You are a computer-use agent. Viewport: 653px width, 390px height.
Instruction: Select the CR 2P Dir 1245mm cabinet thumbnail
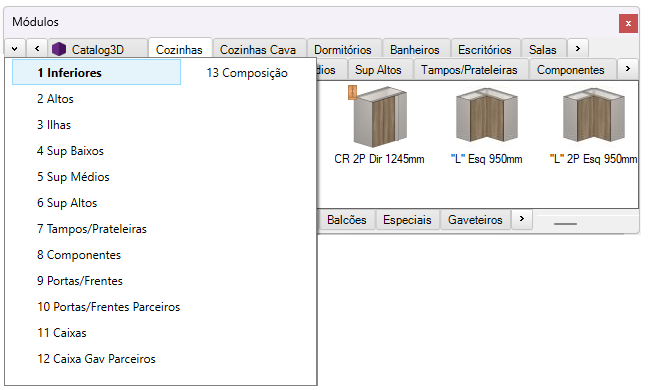[380, 117]
